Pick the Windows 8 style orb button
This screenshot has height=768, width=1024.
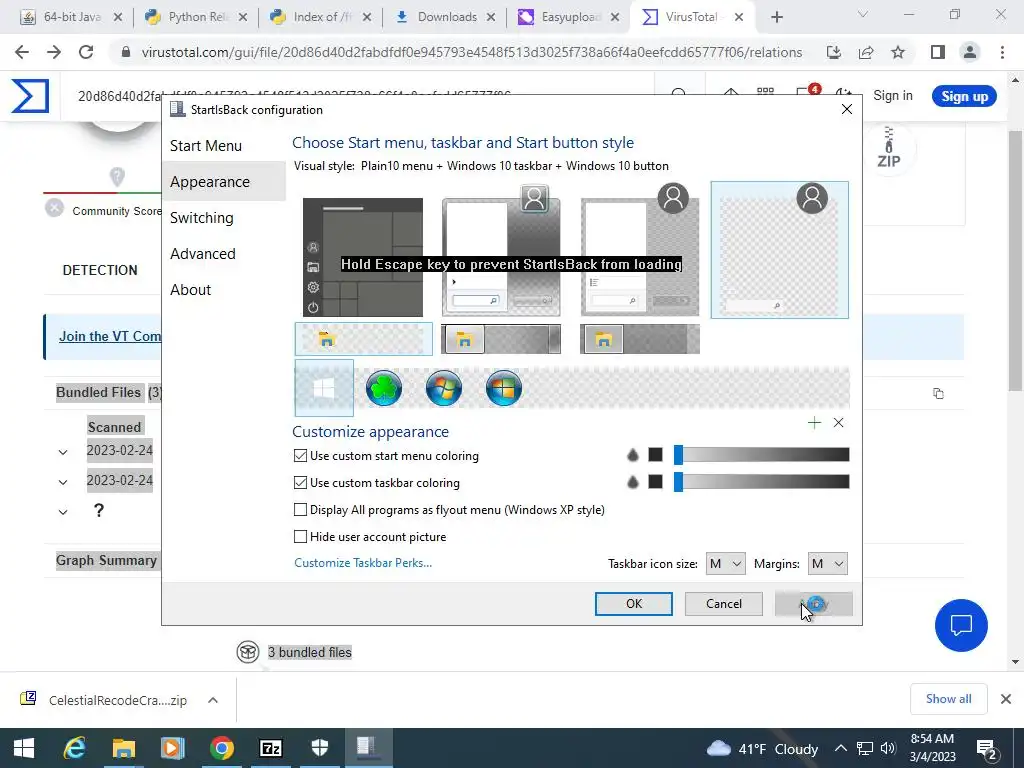504,388
